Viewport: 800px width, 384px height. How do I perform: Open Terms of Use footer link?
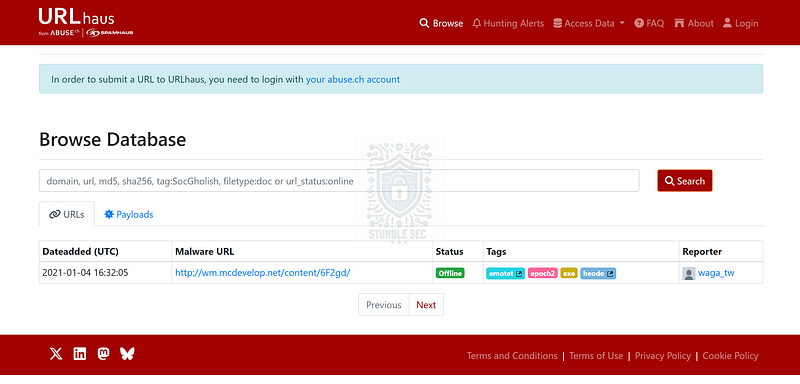(x=596, y=356)
